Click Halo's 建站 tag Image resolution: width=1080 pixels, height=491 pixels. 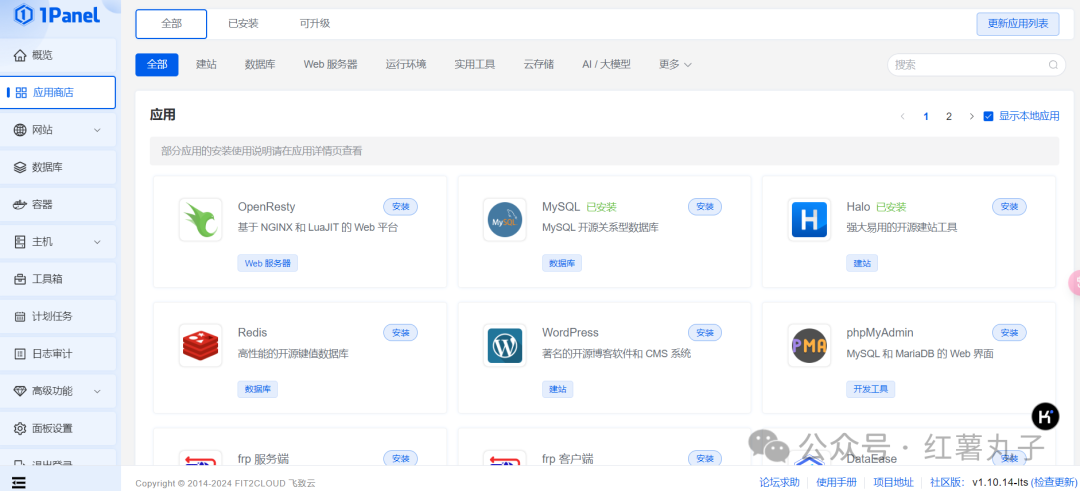tap(862, 263)
